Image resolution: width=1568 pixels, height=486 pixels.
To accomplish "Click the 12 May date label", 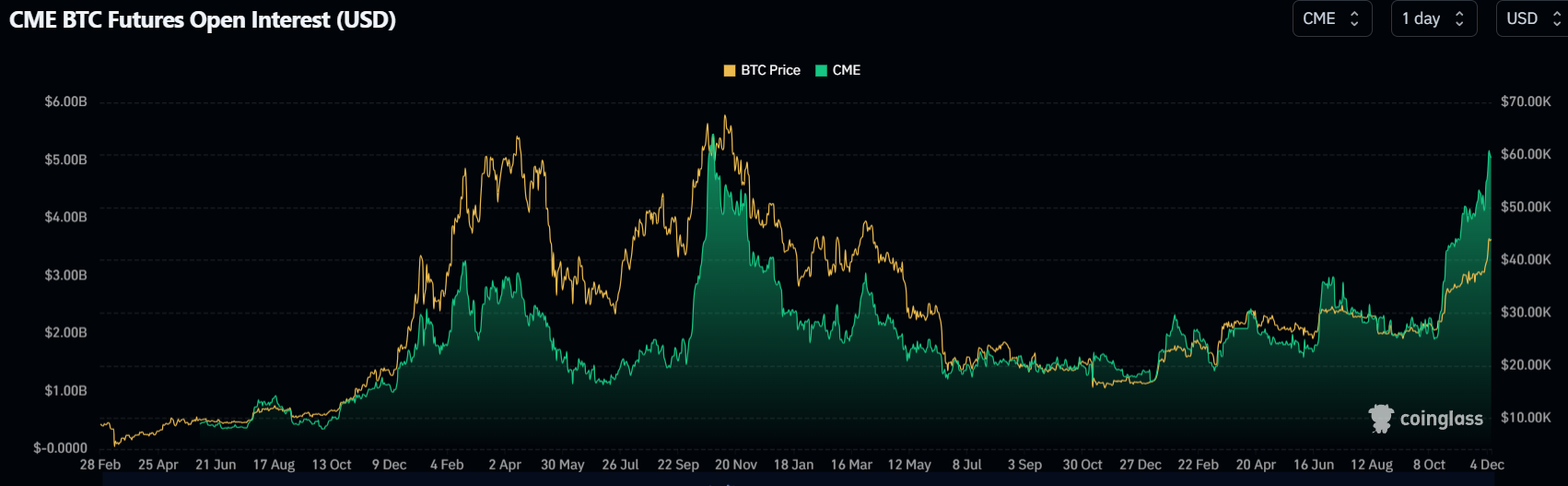I will pos(909,465).
